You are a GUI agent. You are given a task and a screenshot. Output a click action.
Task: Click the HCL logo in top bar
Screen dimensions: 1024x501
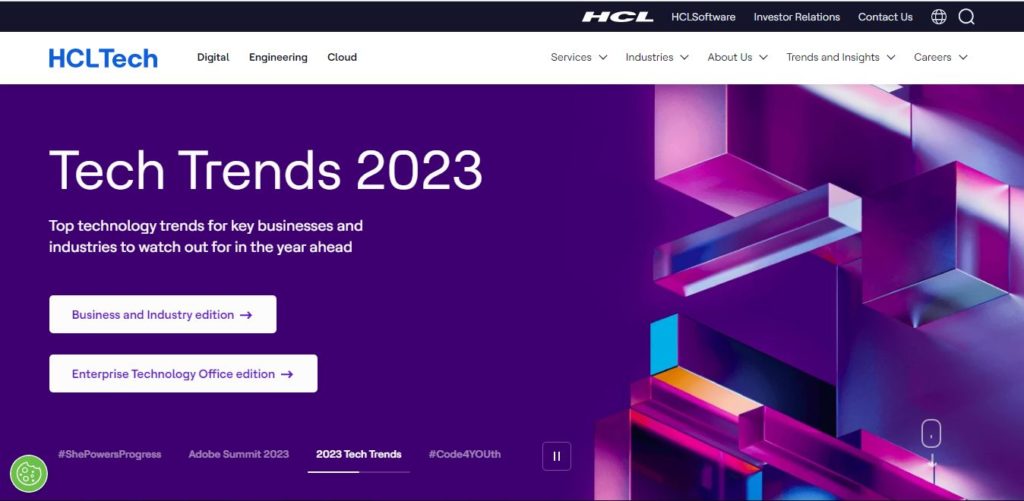617,17
